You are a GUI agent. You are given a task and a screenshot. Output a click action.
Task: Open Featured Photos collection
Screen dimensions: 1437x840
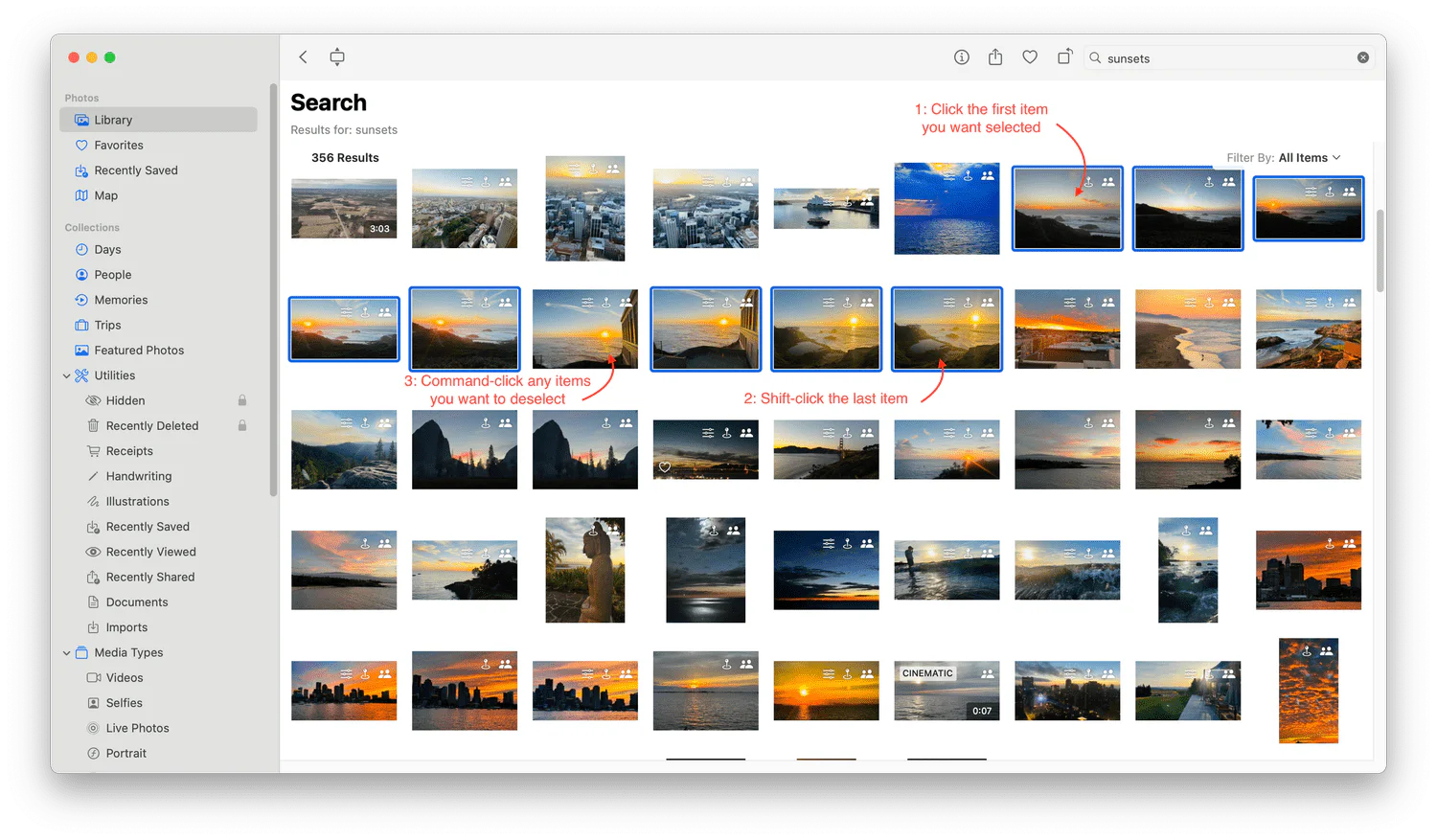coord(158,351)
